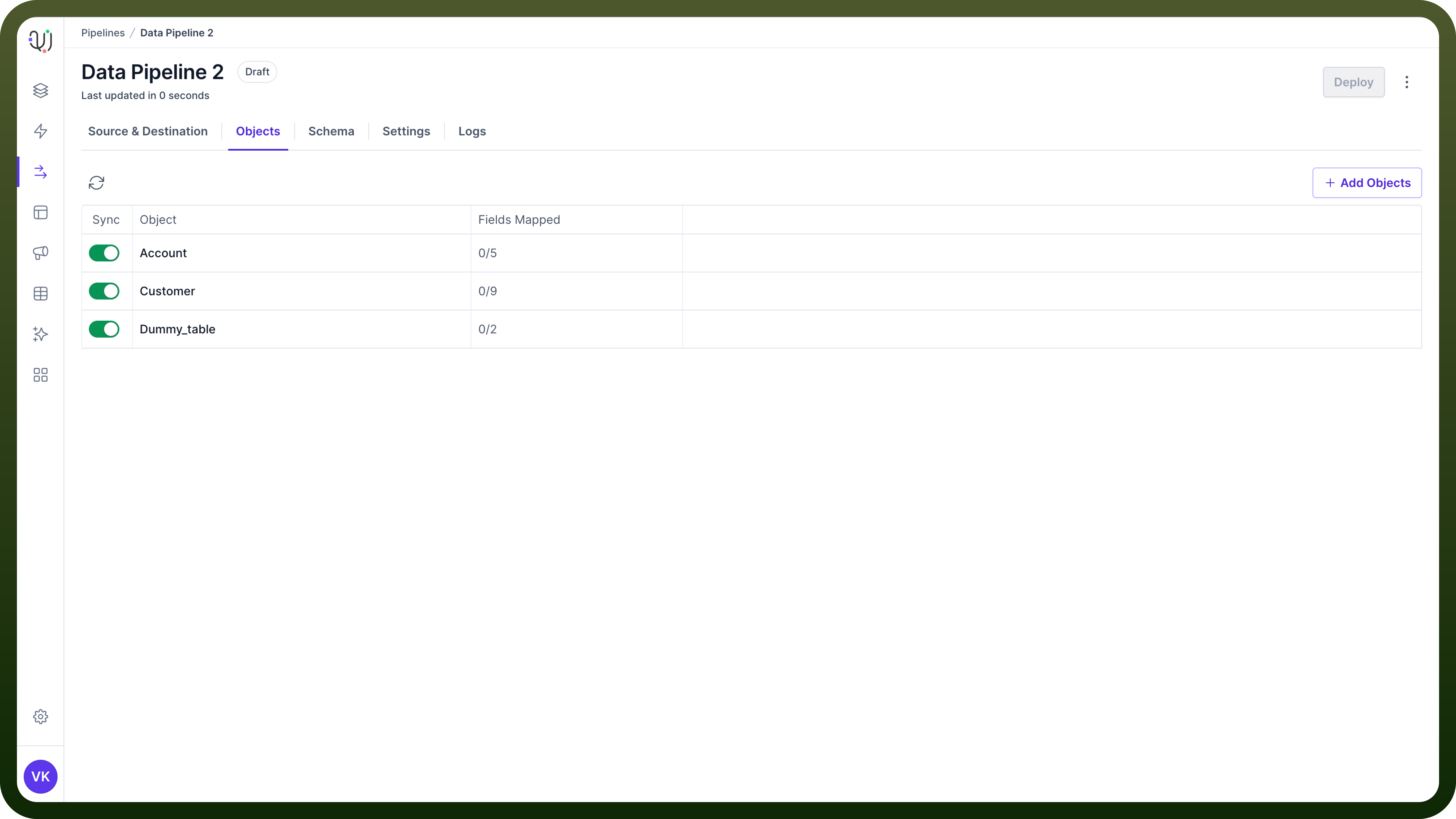Open the four-squares apps sidebar icon
The image size is (1456, 819).
pyautogui.click(x=41, y=375)
